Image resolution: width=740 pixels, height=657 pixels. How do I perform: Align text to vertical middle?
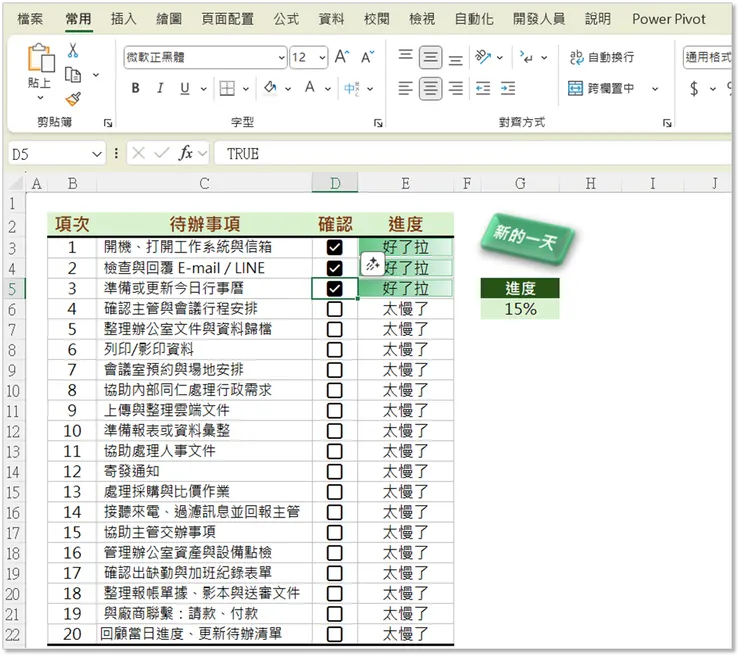click(x=430, y=57)
